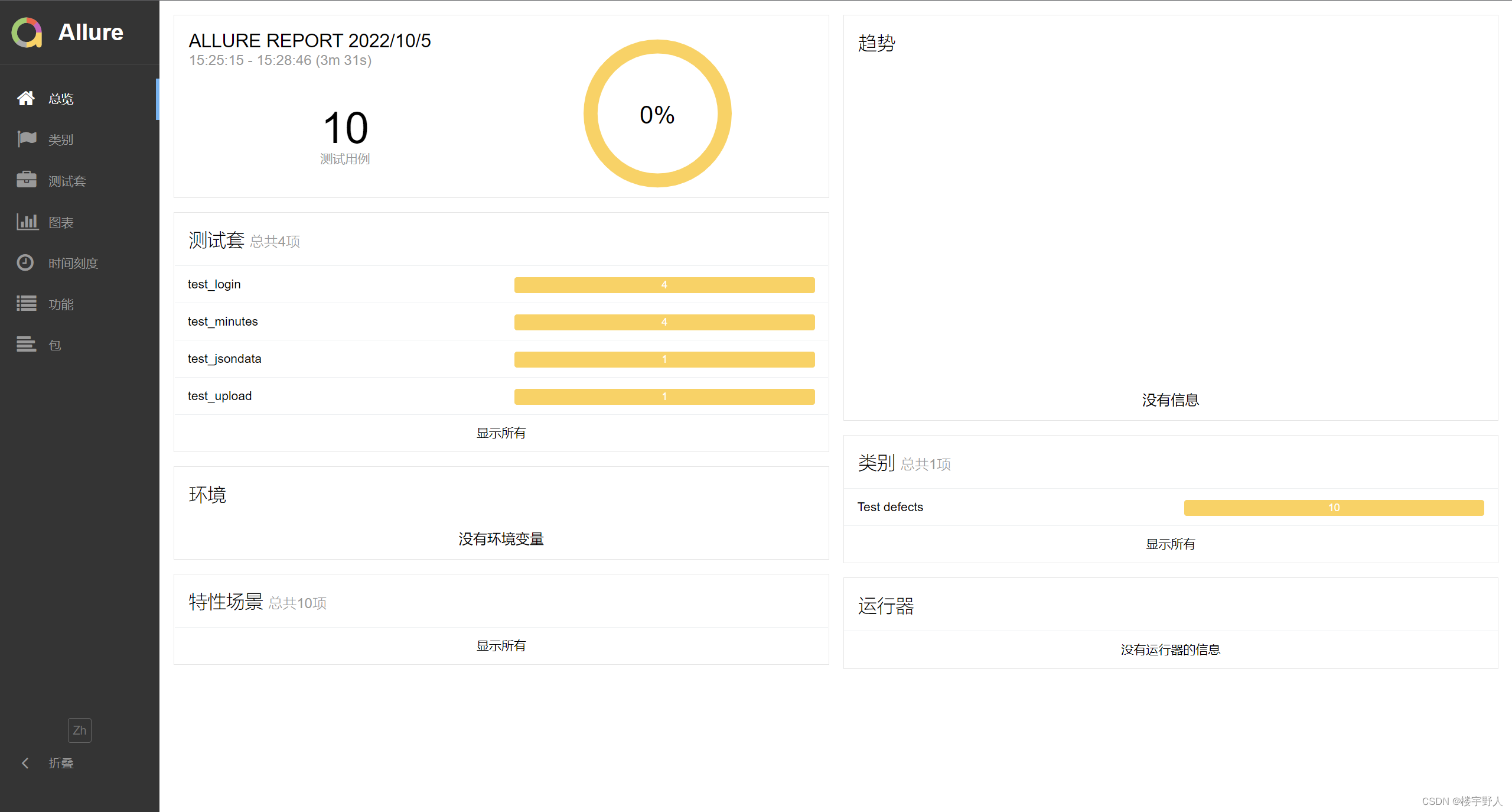Click the Allure logo icon

(27, 33)
